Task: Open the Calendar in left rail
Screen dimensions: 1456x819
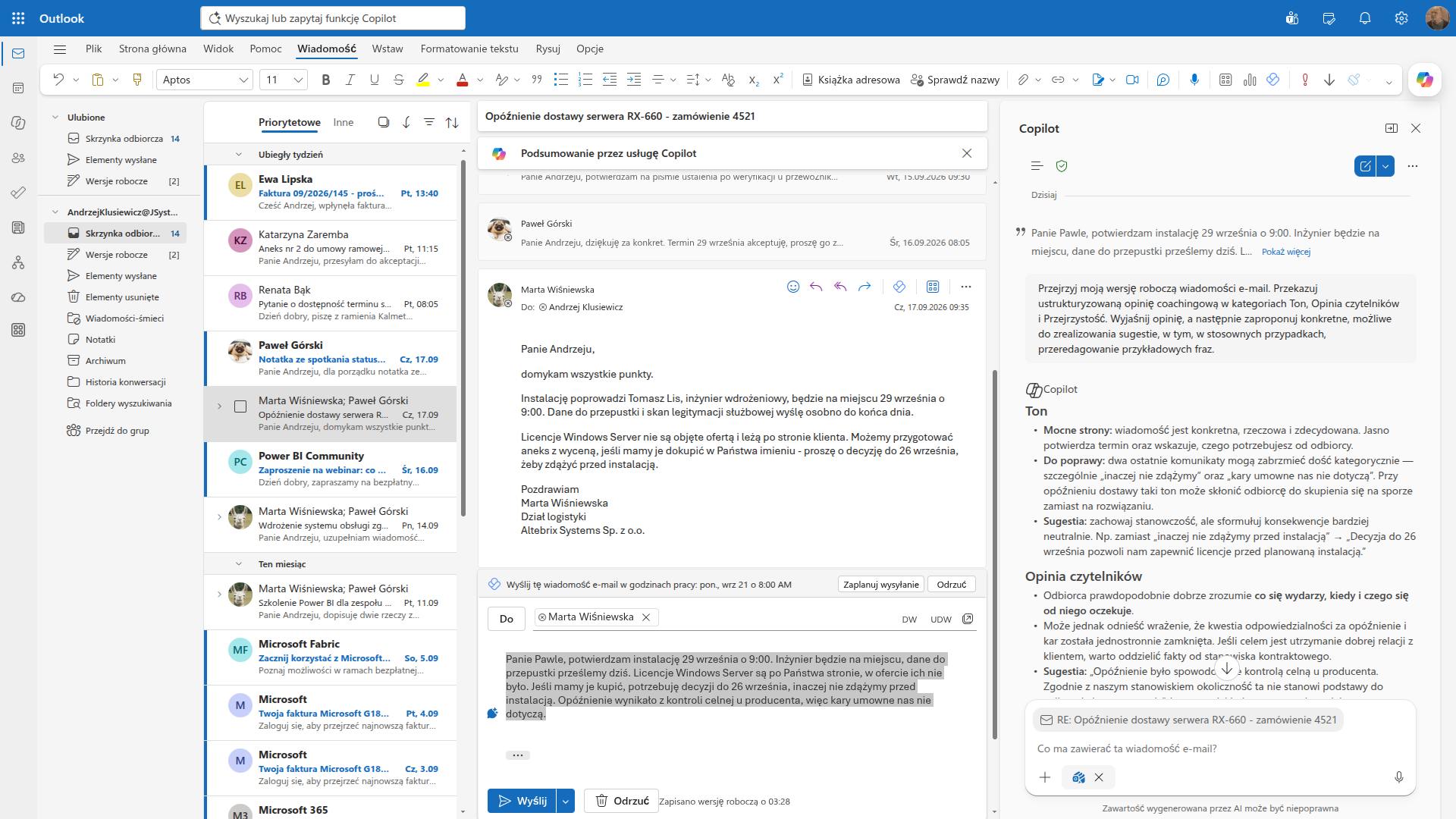Action: (18, 88)
